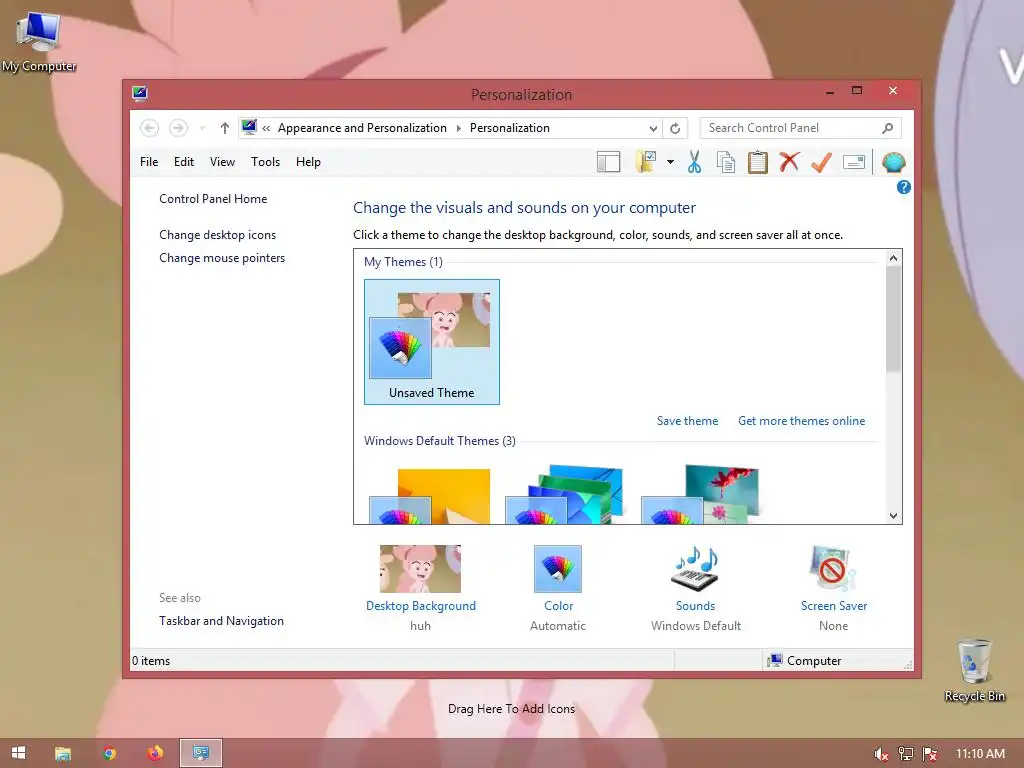
Task: Open the Sounds settings icon
Action: [x=696, y=569]
